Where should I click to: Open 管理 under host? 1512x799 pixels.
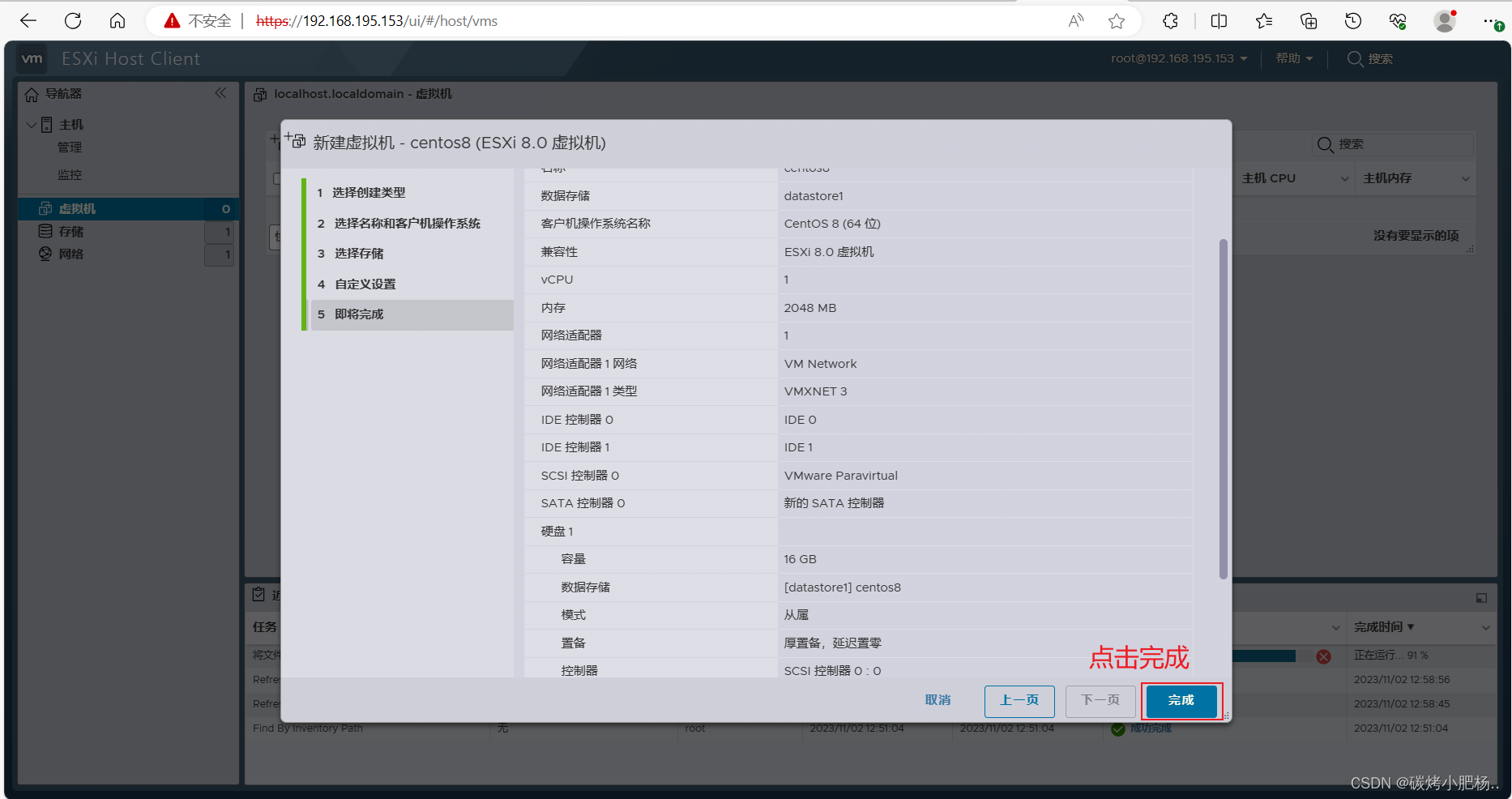[70, 147]
